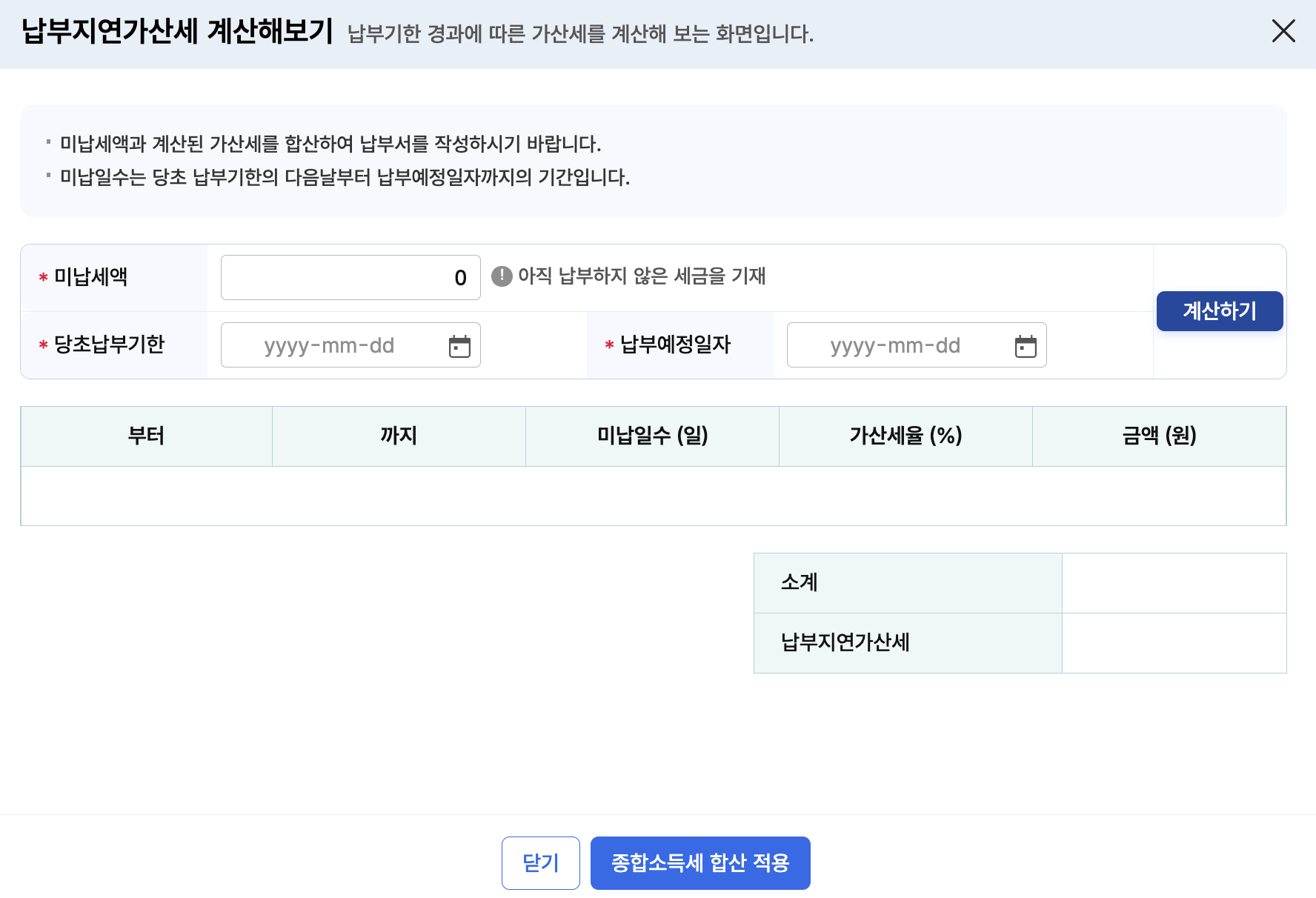1316x898 pixels.
Task: Select the 미납일수 (일) column header
Action: coord(653,436)
